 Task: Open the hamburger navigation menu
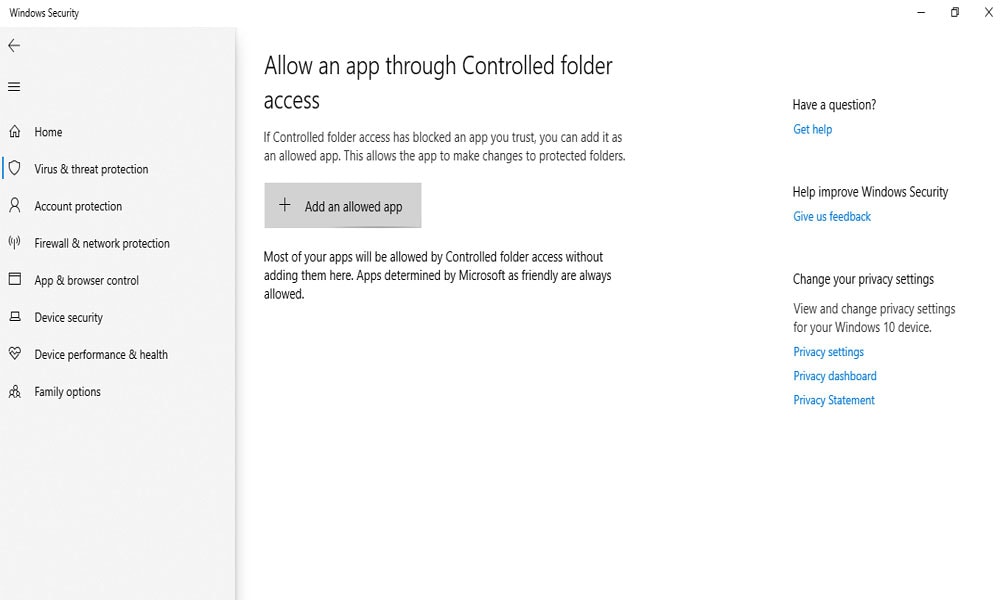(x=14, y=87)
